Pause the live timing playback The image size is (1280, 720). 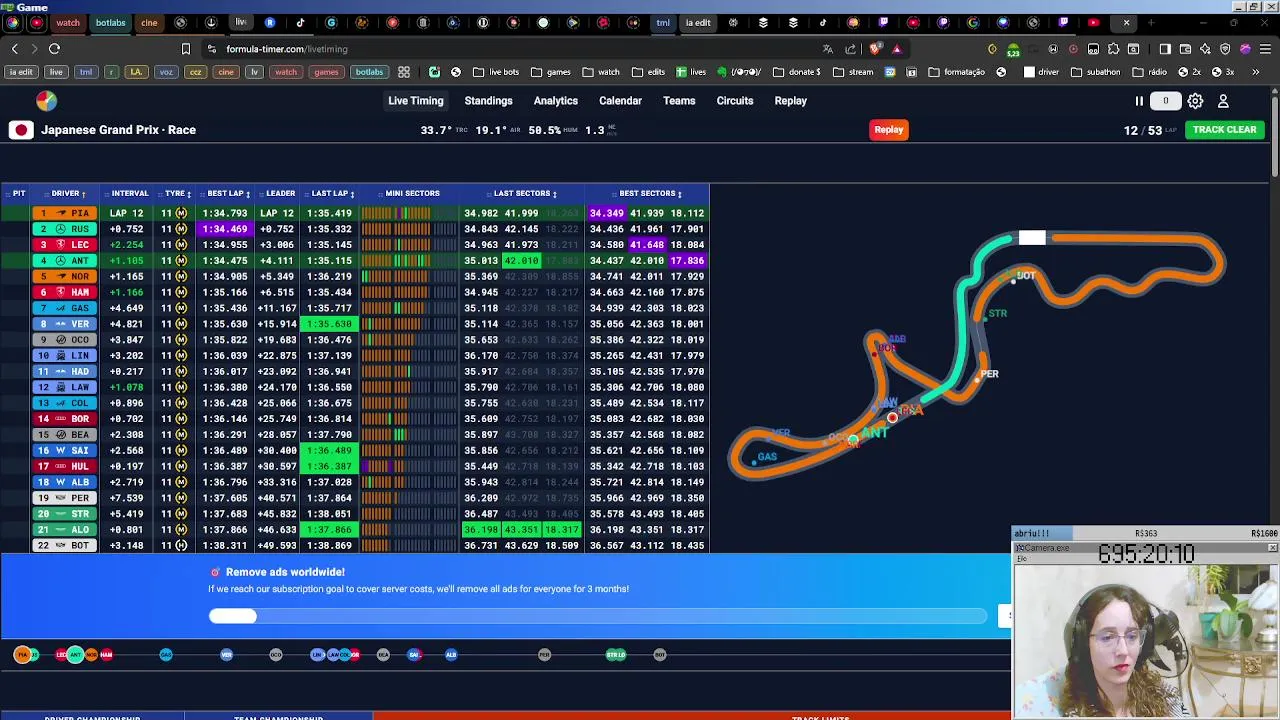coord(1139,101)
